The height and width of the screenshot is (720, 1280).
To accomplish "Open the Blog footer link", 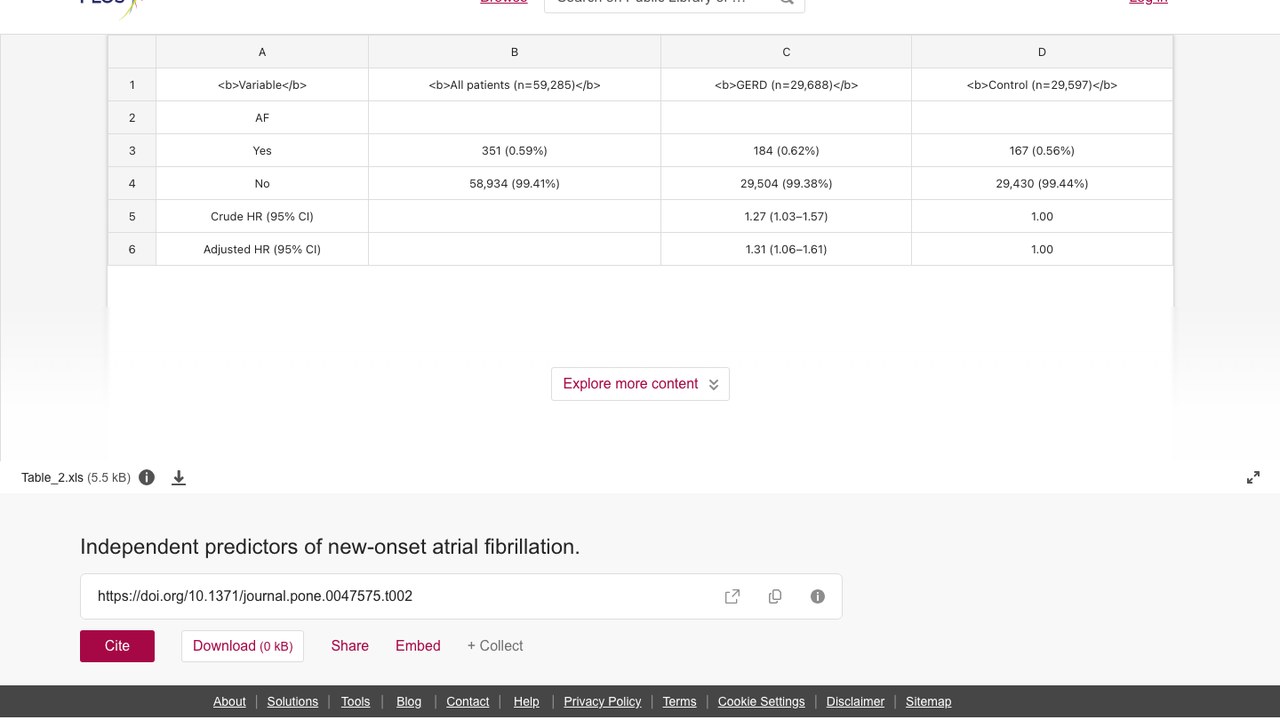I will point(409,701).
